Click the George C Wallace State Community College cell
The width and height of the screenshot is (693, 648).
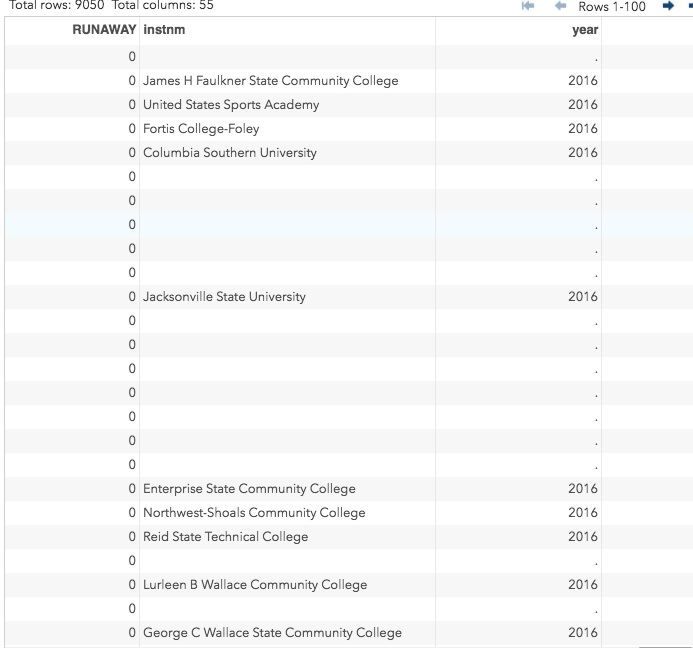pyautogui.click(x=272, y=633)
